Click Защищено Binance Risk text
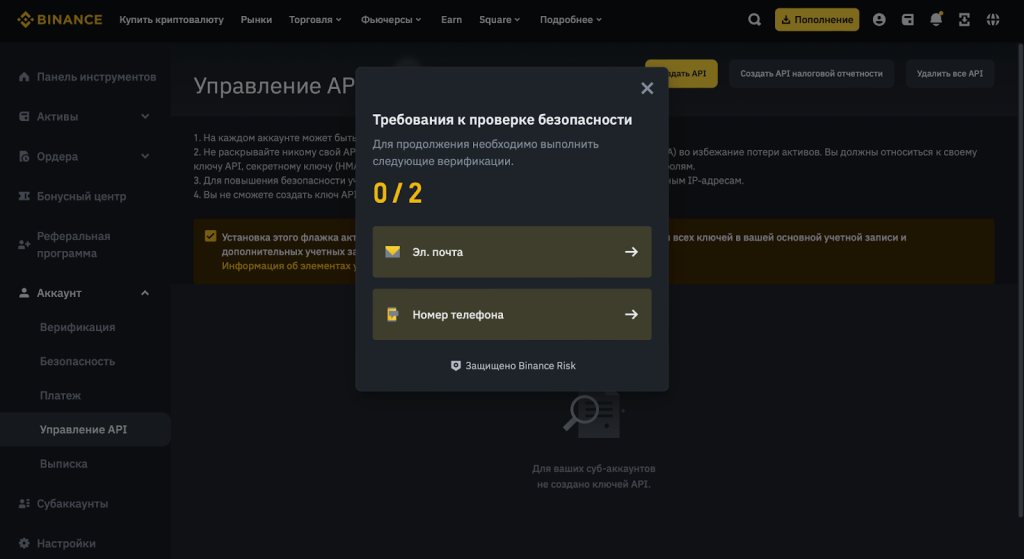 point(520,366)
